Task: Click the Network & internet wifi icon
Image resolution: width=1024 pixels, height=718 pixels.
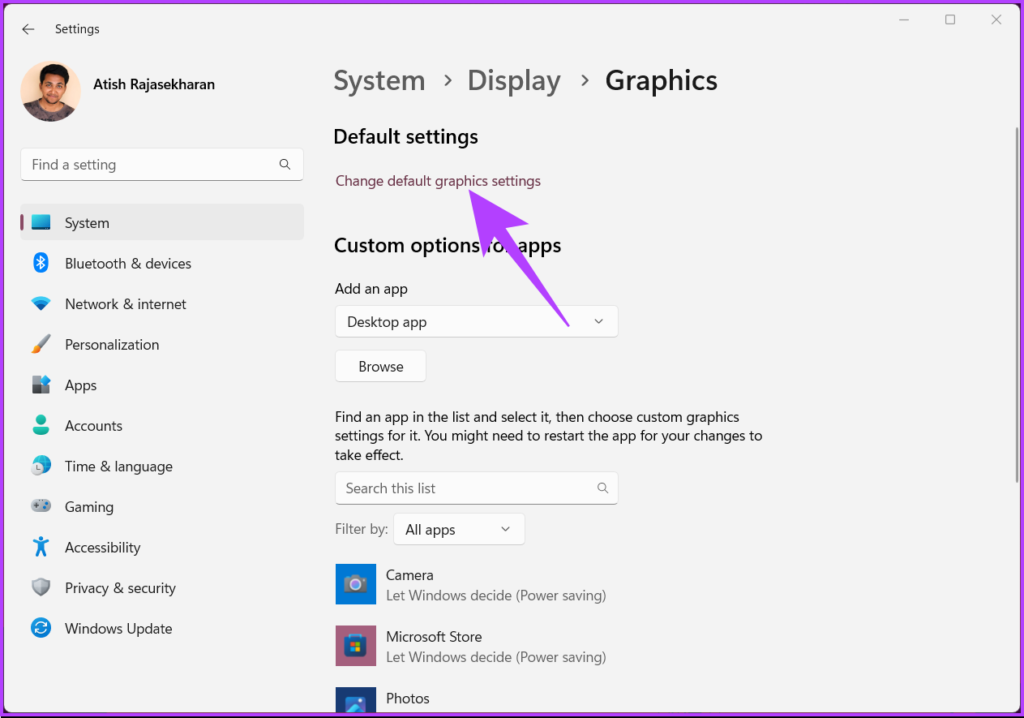Action: coord(41,304)
